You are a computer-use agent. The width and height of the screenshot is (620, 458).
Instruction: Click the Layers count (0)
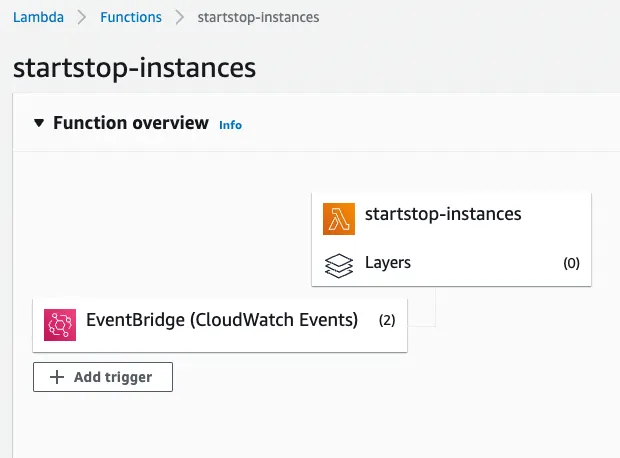coord(571,263)
